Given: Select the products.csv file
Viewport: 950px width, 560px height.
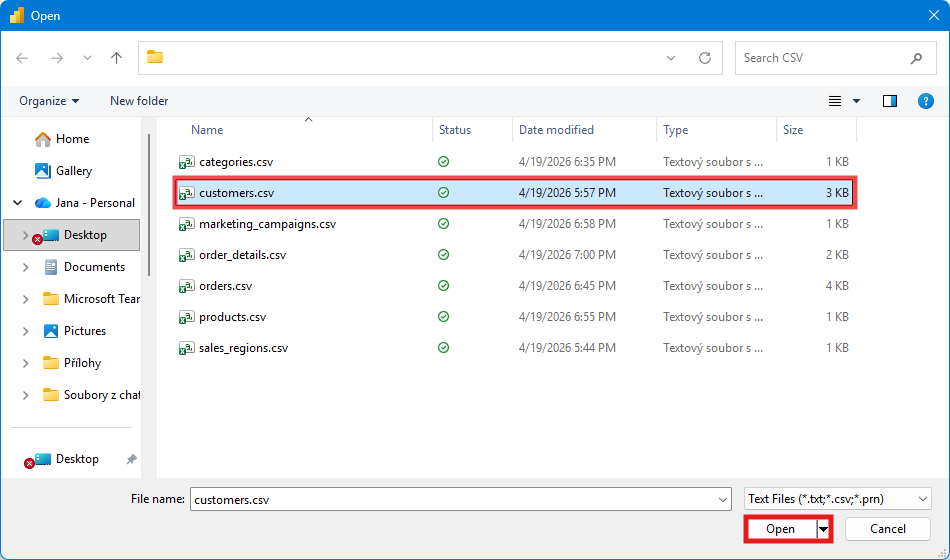Looking at the screenshot, I should pos(514,317).
